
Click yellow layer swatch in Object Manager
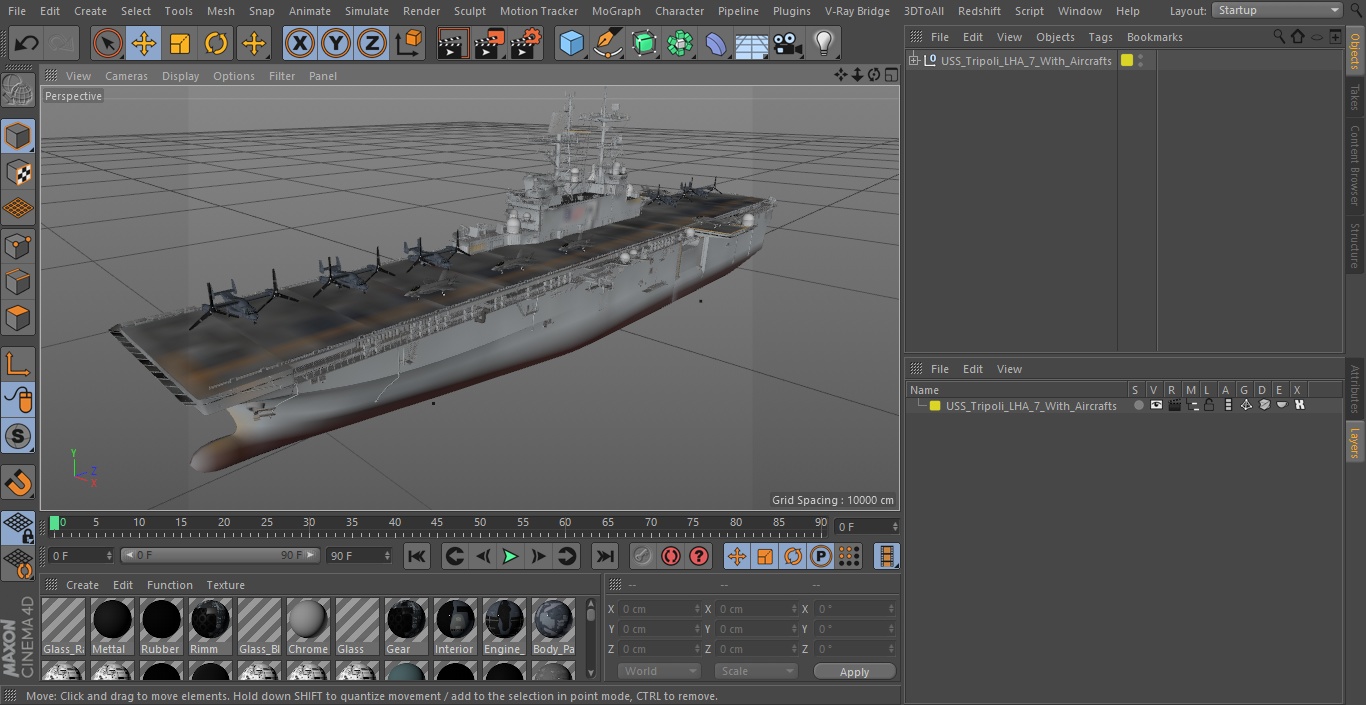1127,61
